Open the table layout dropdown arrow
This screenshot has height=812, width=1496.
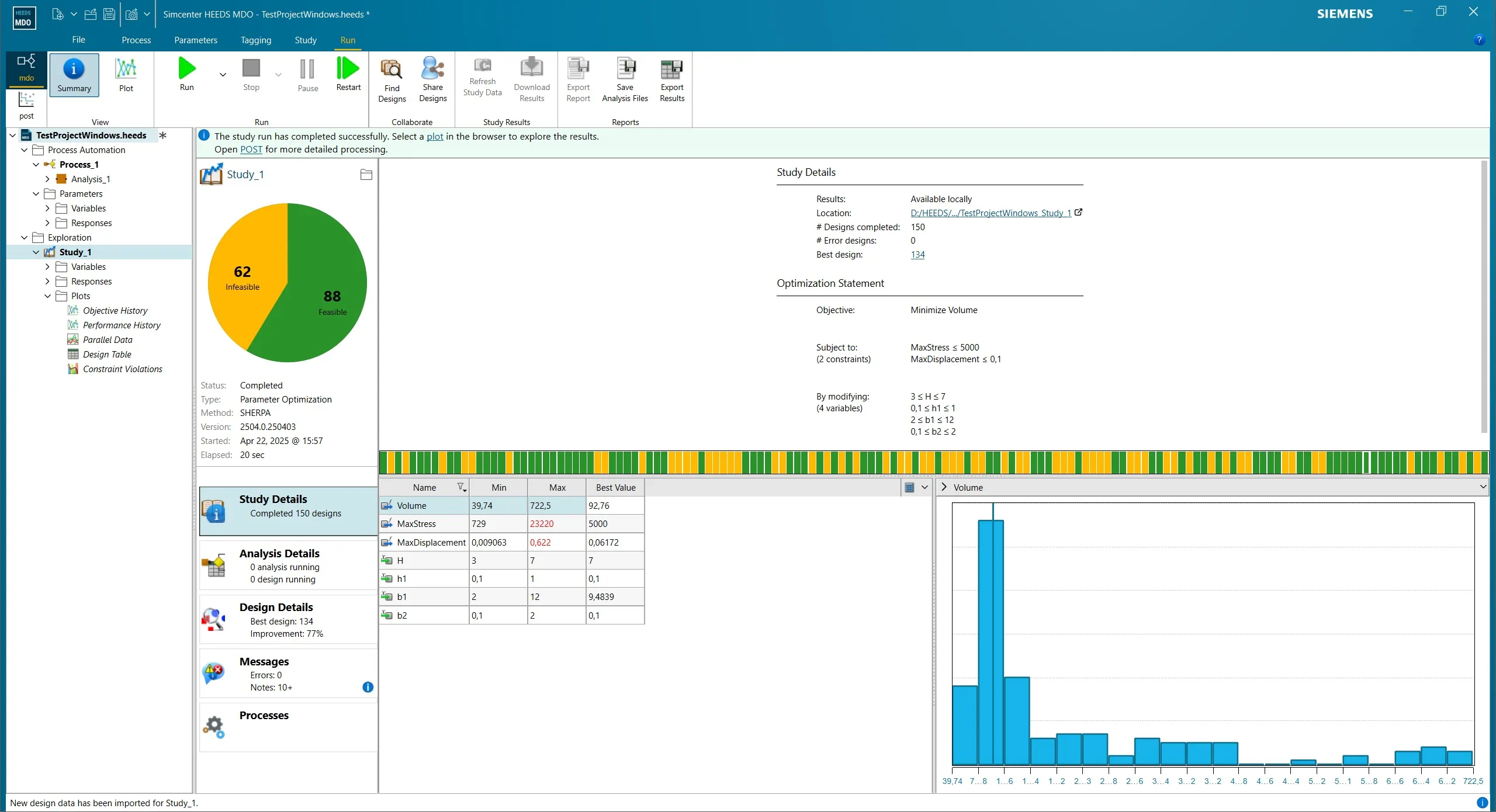924,487
